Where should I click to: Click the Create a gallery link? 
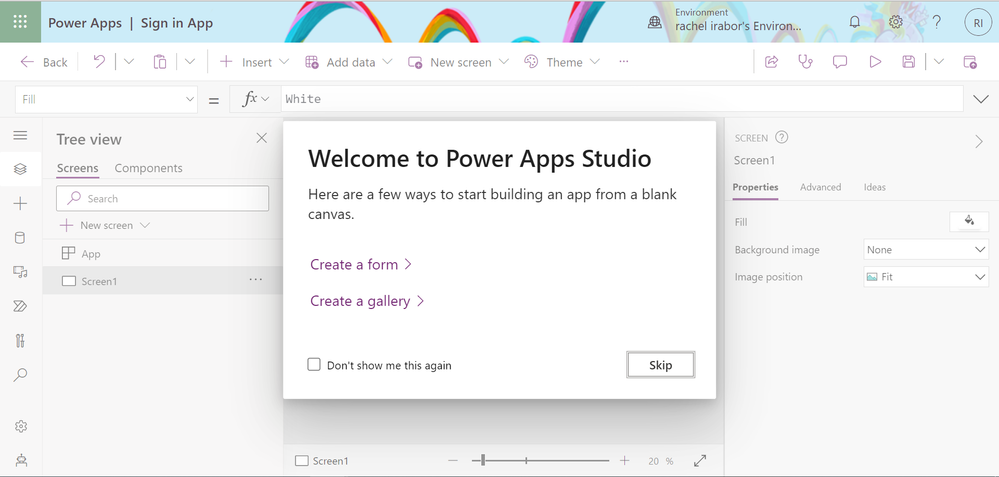pos(368,301)
